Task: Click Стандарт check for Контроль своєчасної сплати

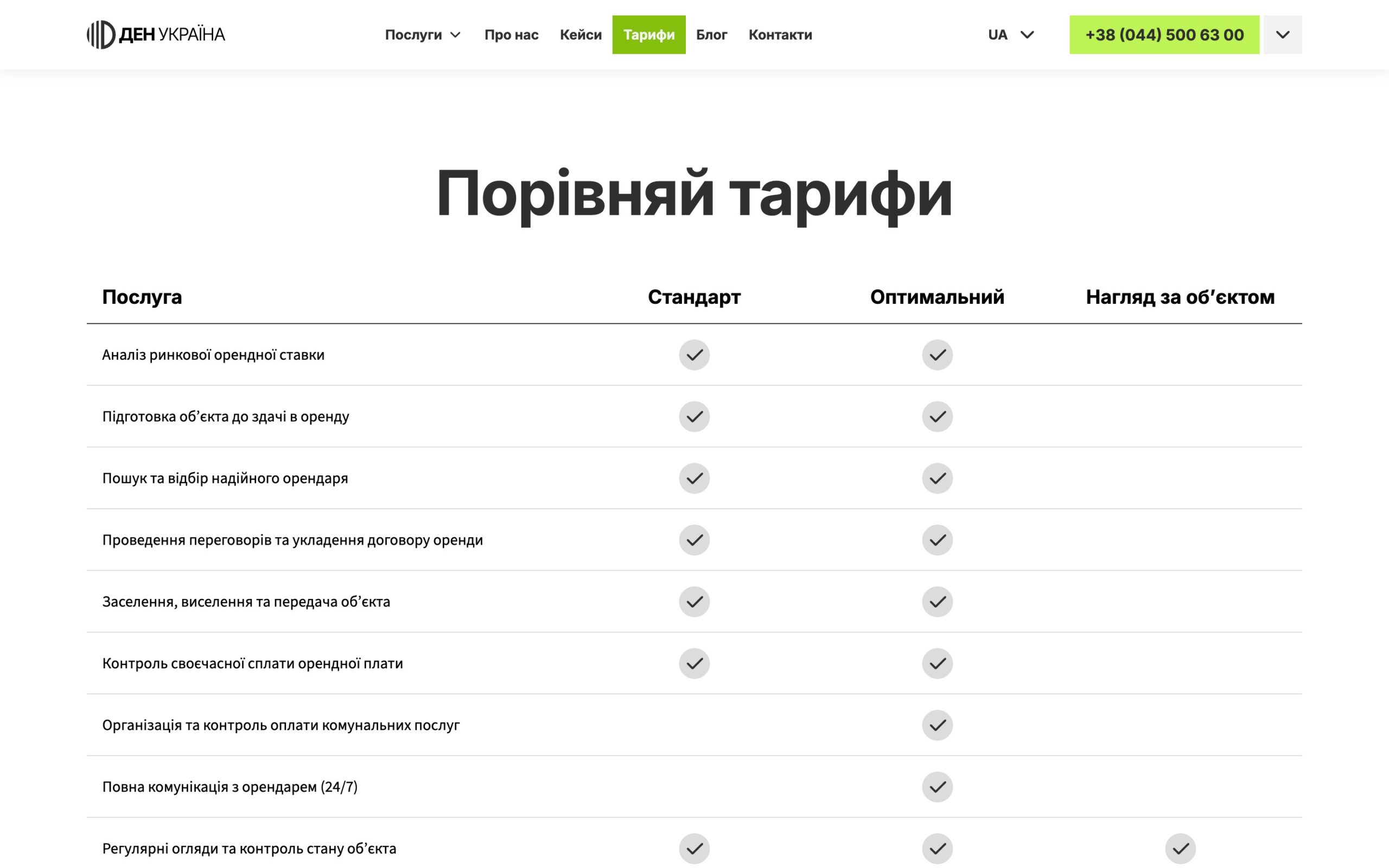Action: (x=694, y=663)
